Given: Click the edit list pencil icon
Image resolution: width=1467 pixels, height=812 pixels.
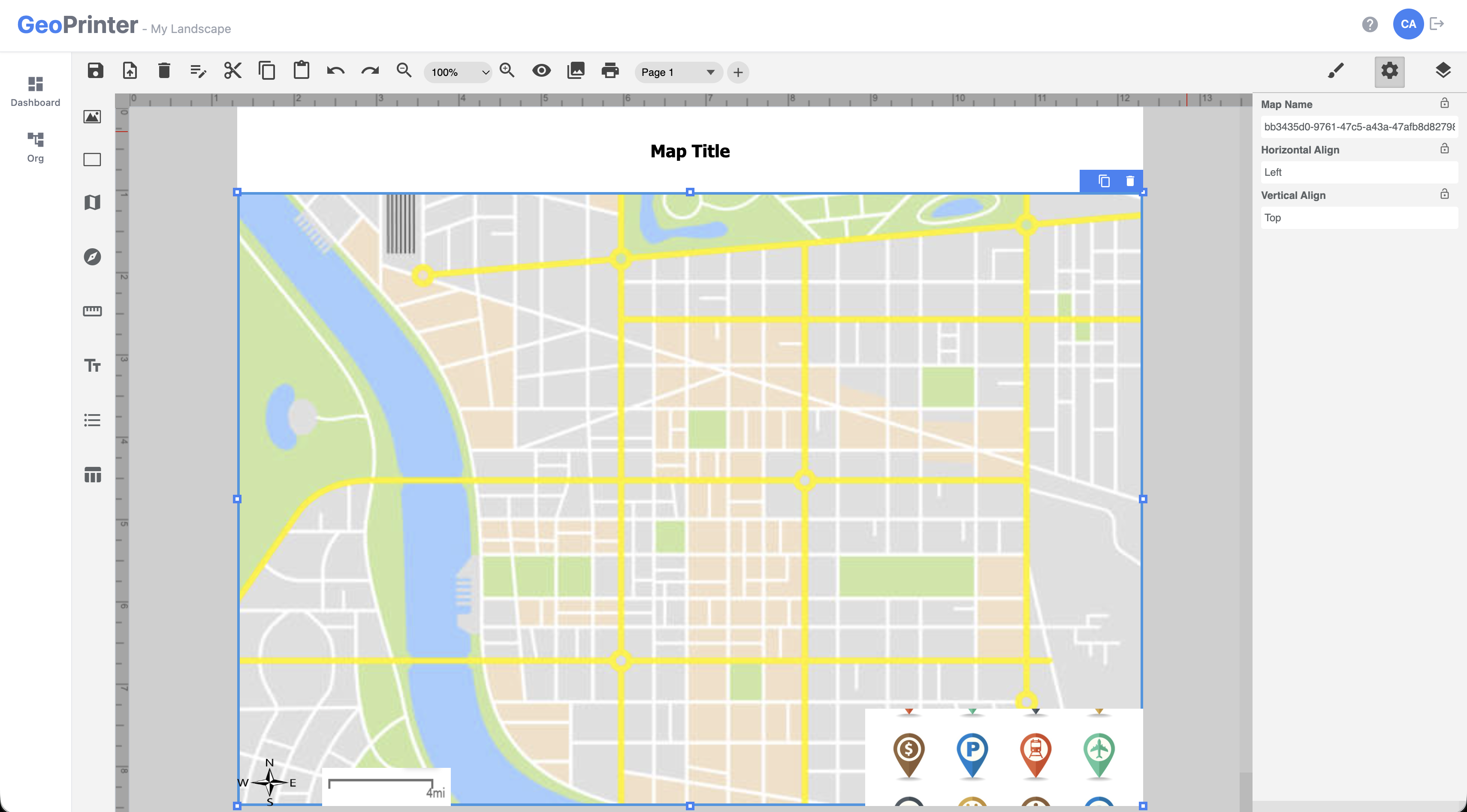Looking at the screenshot, I should (198, 72).
